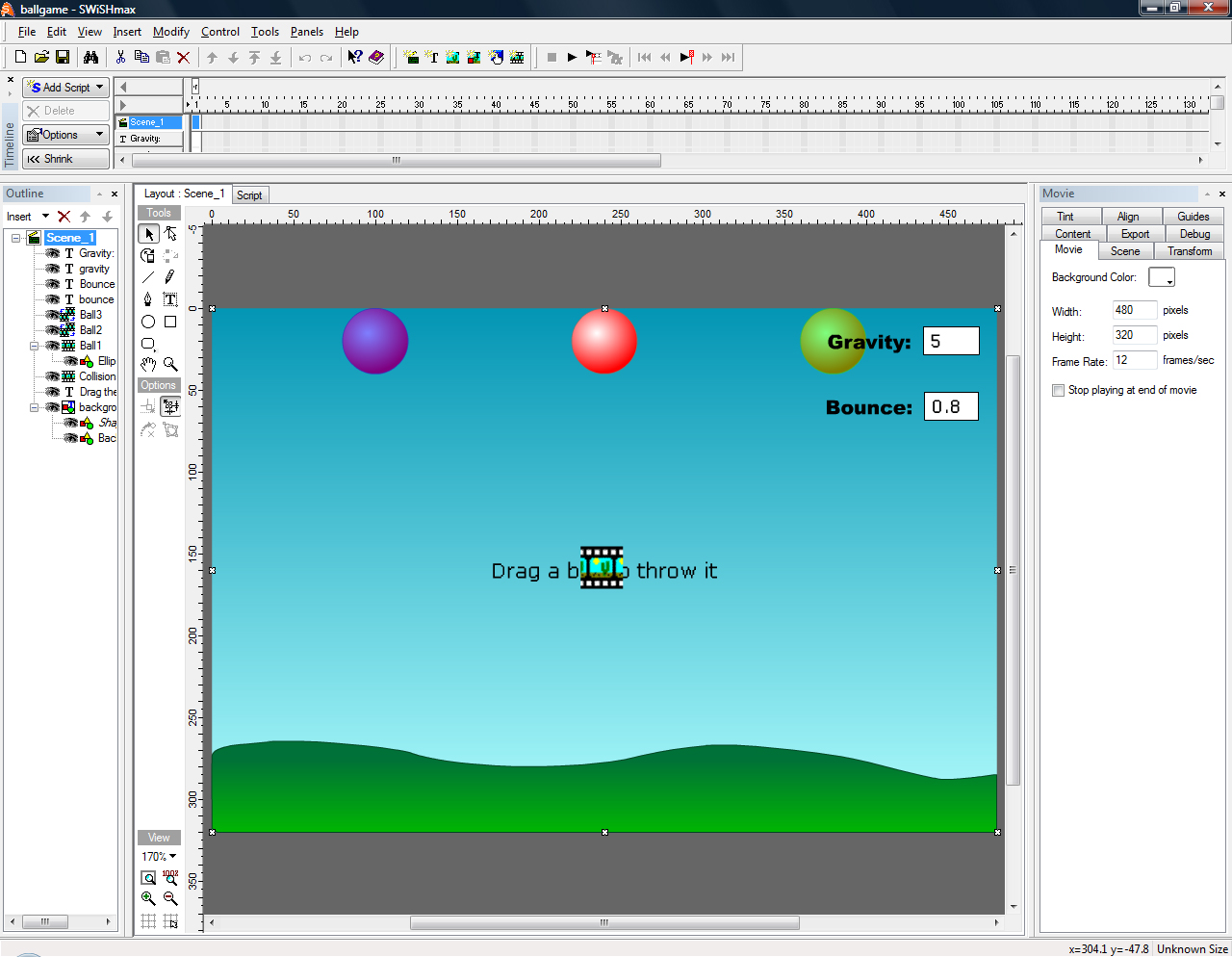Reset view with the 100% zoom icon

[170, 877]
